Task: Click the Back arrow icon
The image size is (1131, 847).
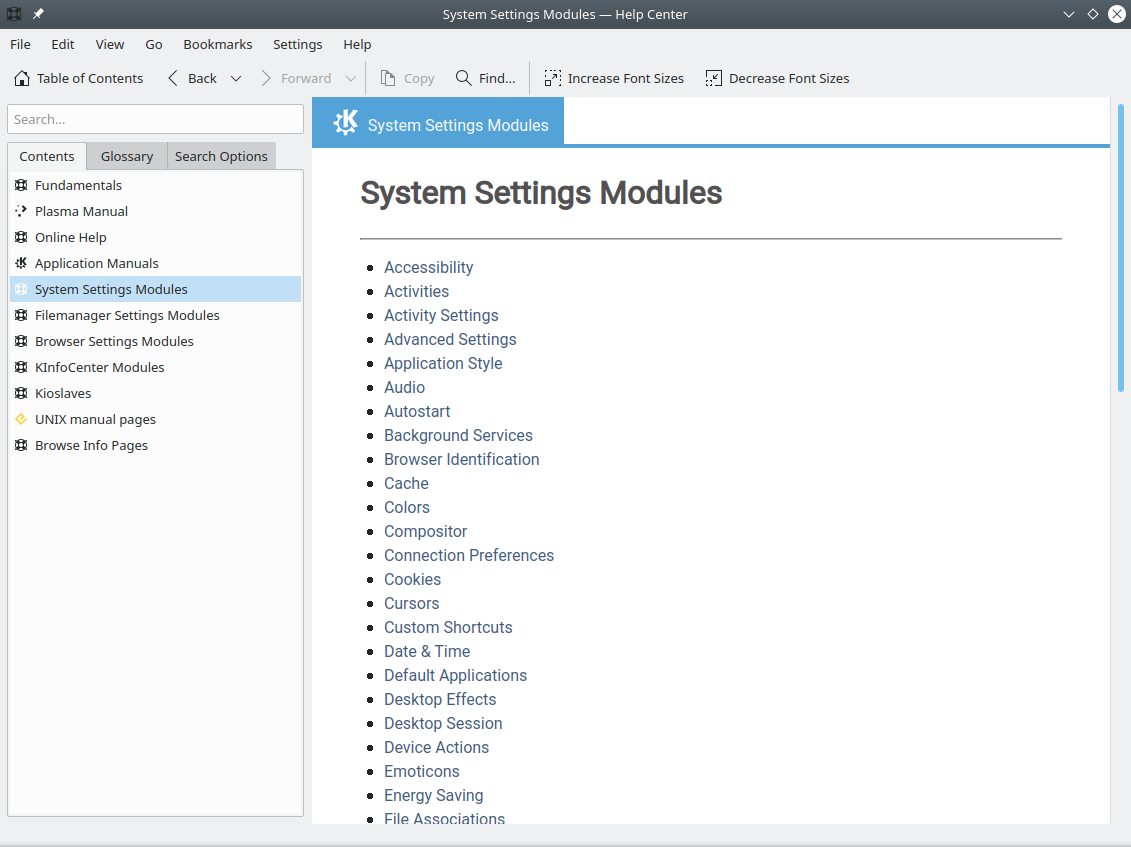Action: (172, 78)
